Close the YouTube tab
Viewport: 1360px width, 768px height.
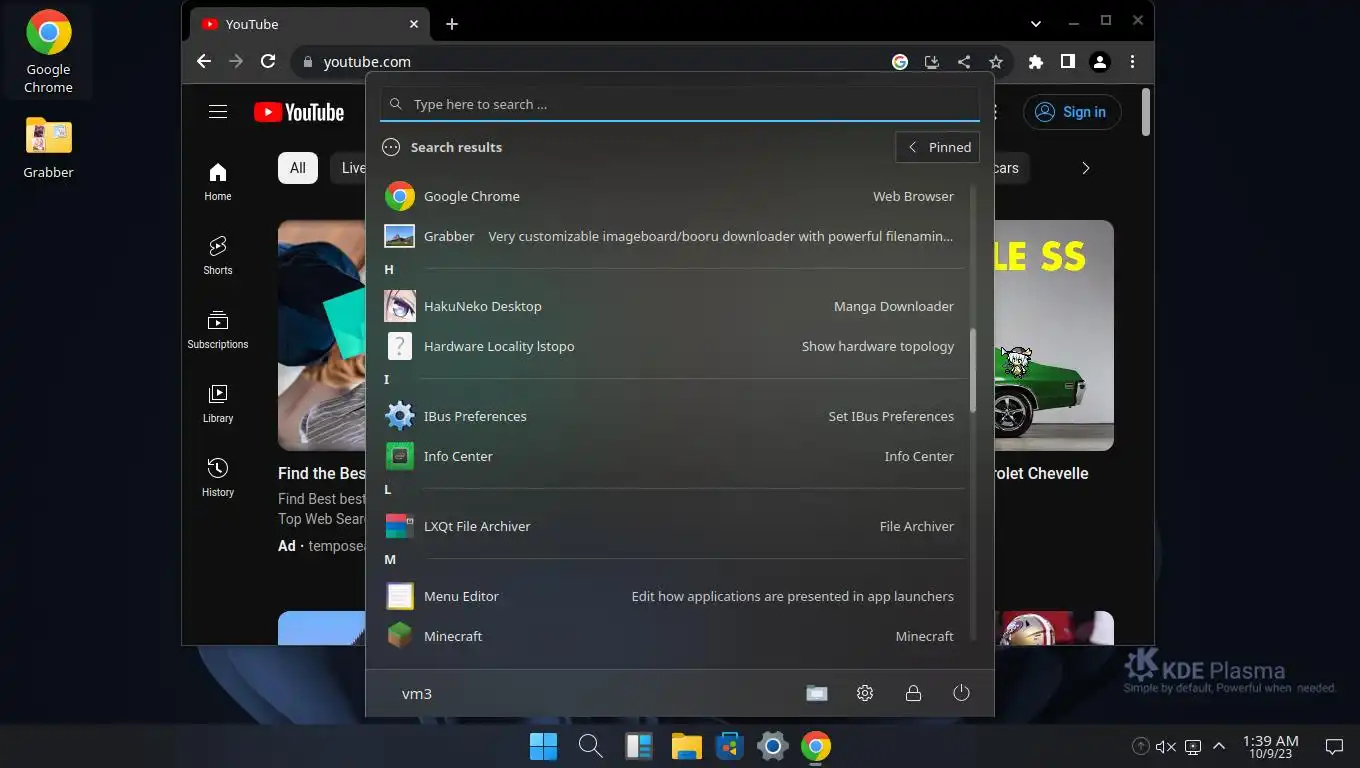click(x=414, y=24)
